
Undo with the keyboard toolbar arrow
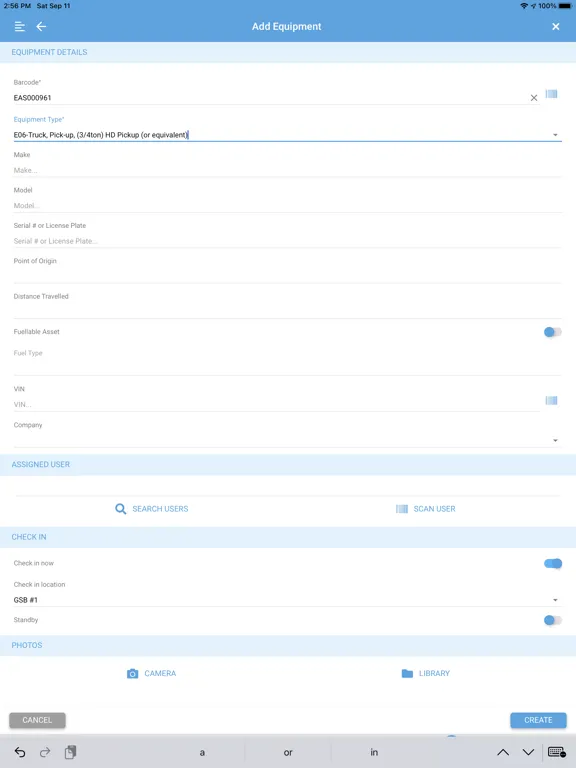[20, 752]
